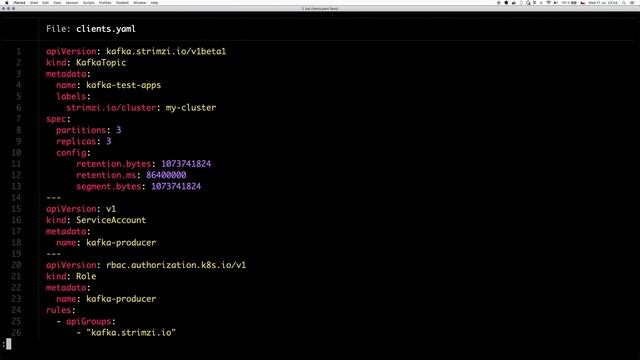The height and width of the screenshot is (360, 640).
Task: Click 'kafka.strimzi.io/v1beta1' on line 1
Action: (x=166, y=51)
